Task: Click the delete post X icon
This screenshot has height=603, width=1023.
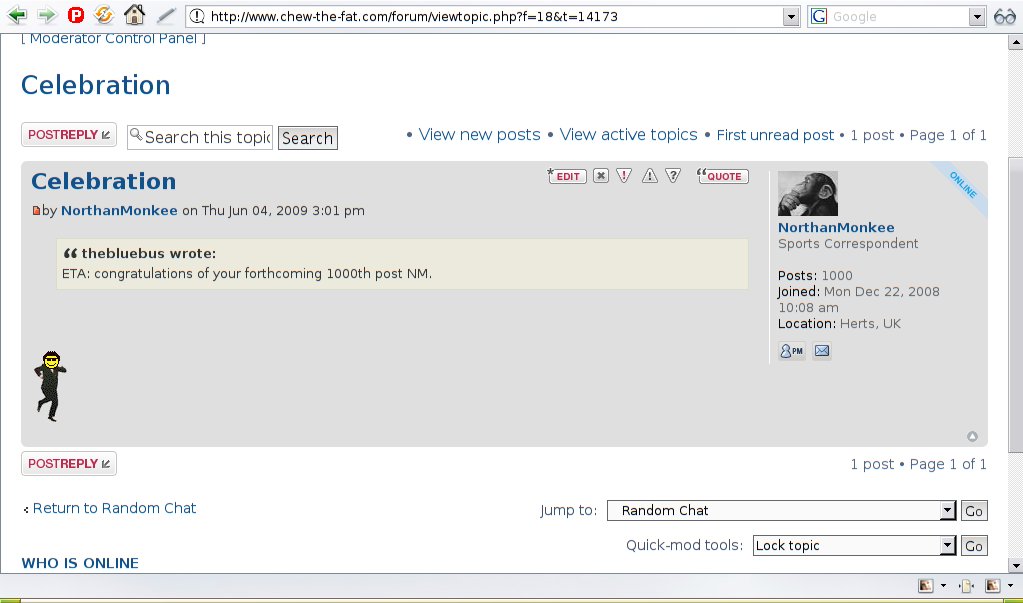Action: click(x=600, y=176)
